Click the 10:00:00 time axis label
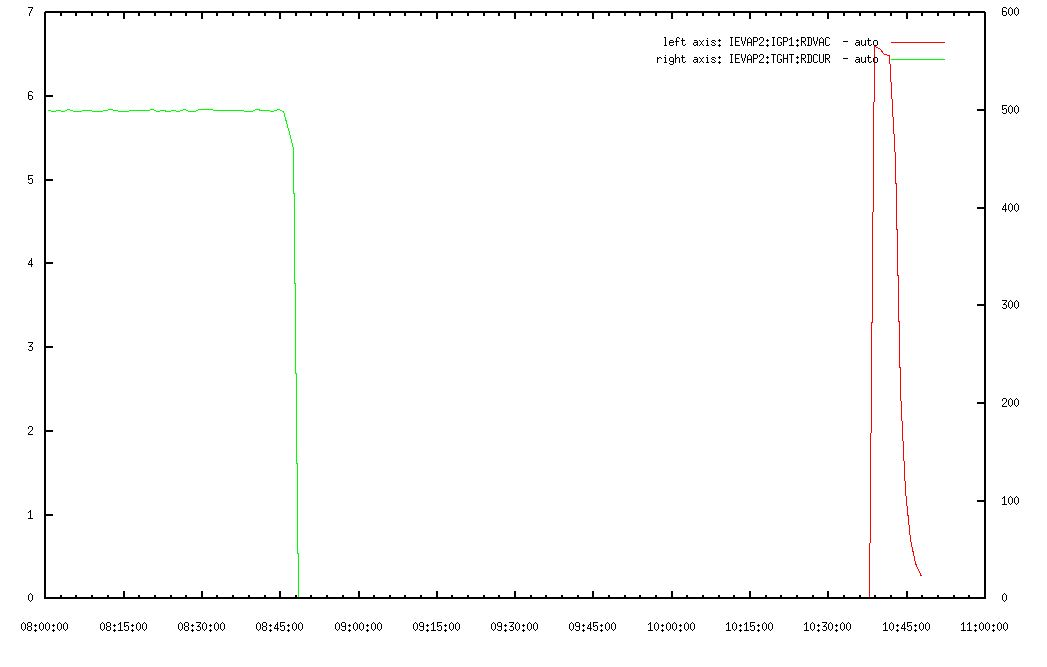 (x=671, y=627)
